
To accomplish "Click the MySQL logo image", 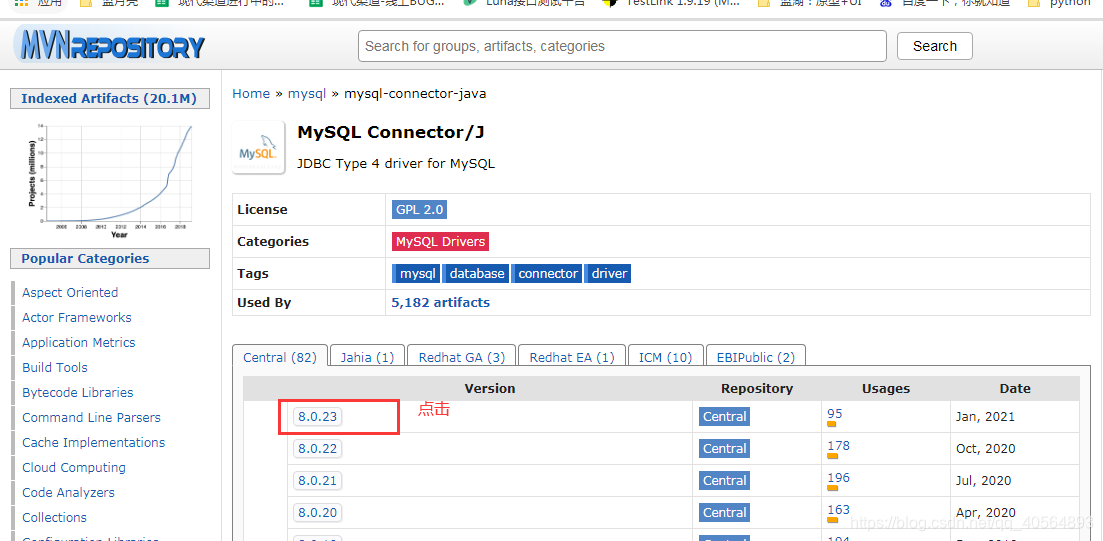I will click(258, 147).
